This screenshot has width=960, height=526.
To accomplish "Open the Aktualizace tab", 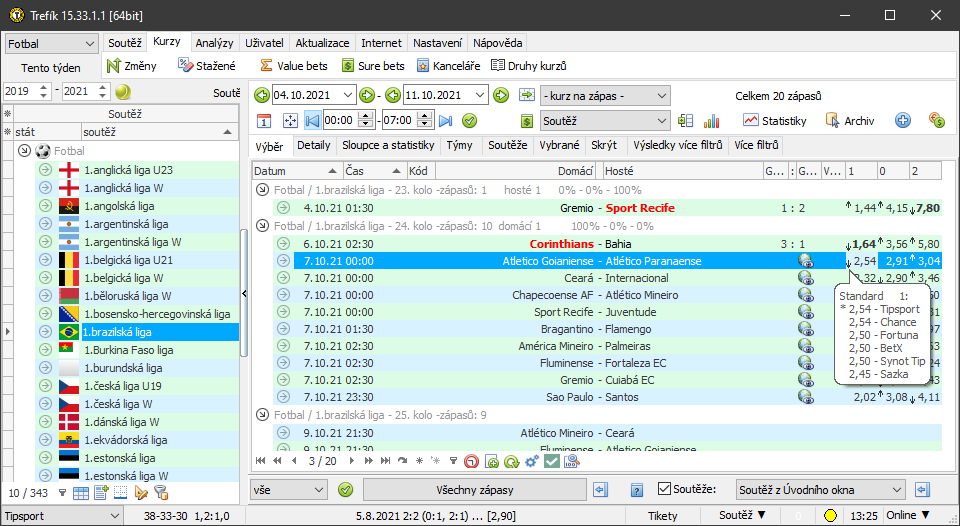I will (322, 43).
